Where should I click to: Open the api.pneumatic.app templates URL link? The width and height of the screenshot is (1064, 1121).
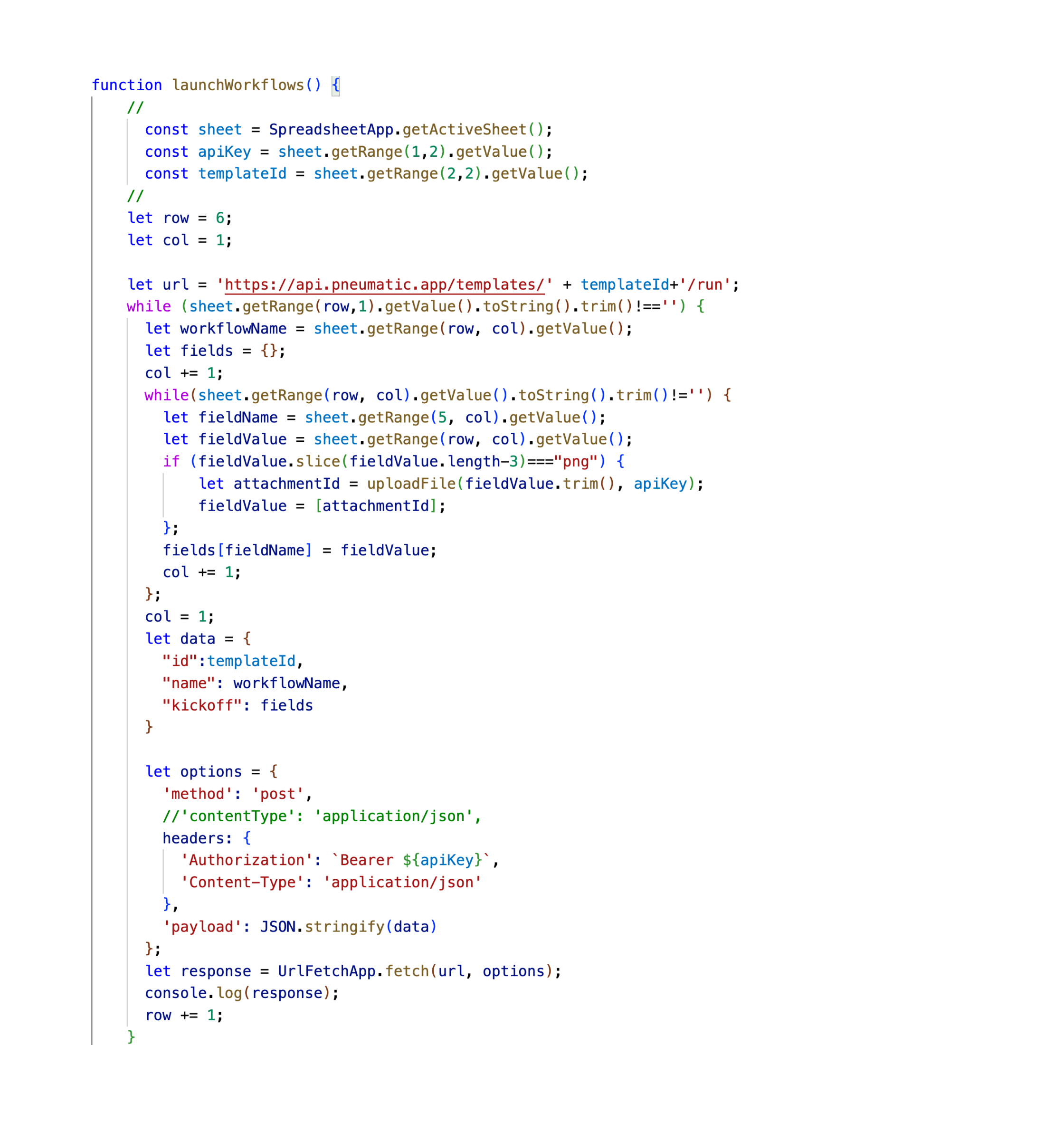(x=385, y=285)
